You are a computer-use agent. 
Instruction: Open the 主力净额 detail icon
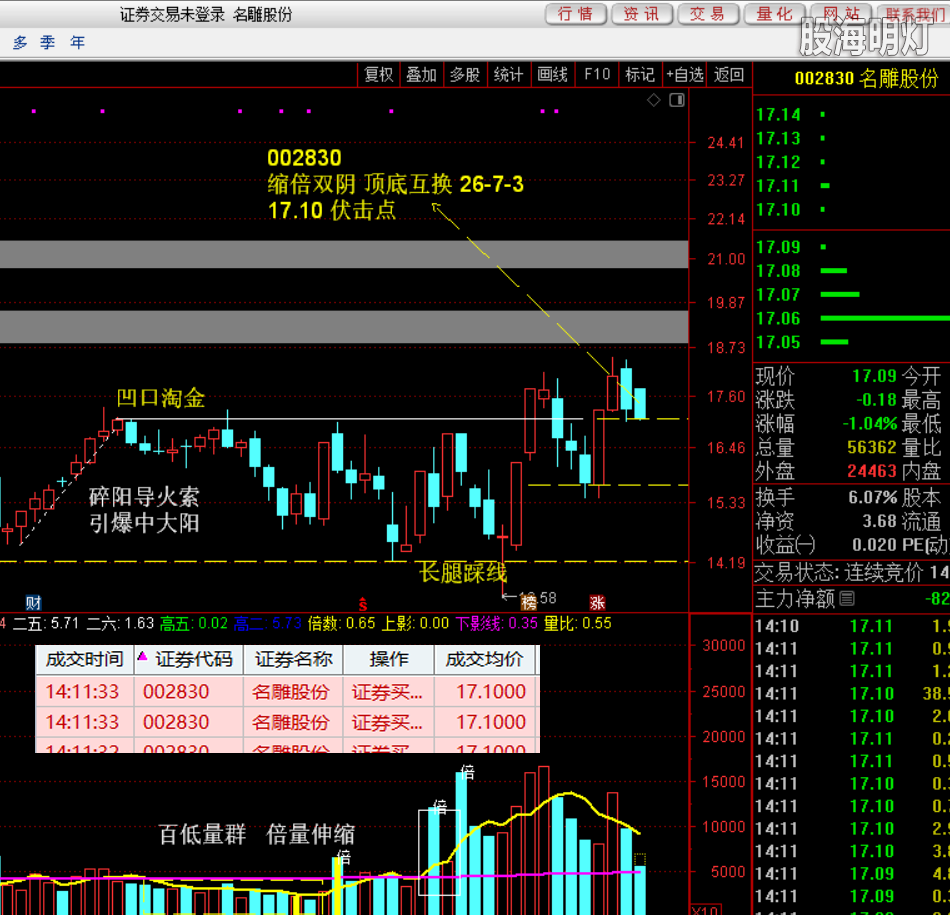click(x=847, y=599)
